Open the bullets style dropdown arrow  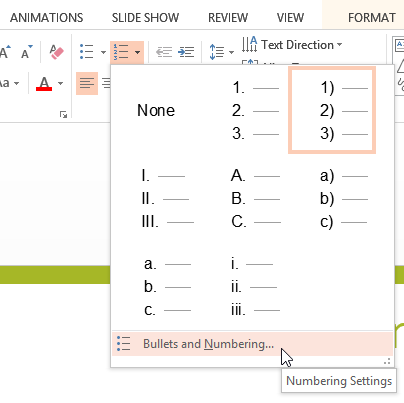[x=103, y=52]
